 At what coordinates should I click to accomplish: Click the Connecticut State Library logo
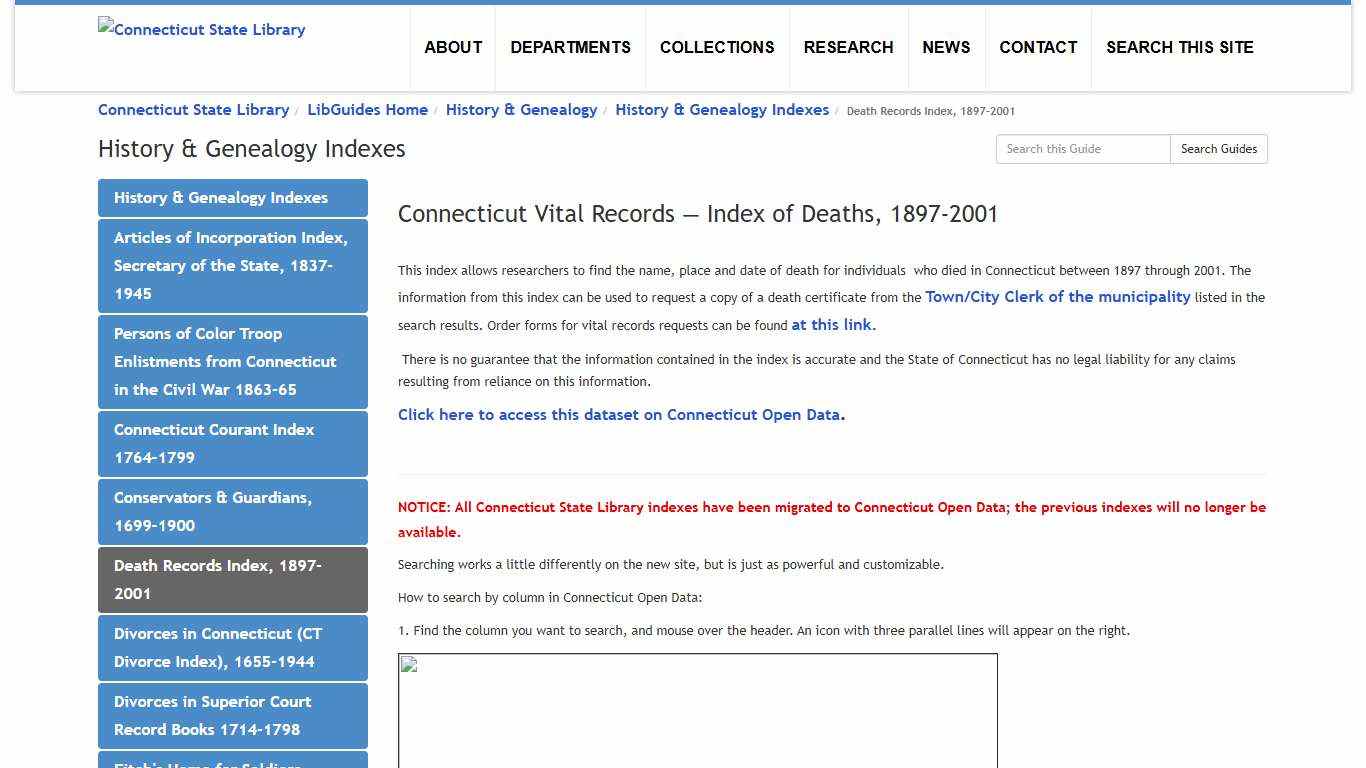201,29
